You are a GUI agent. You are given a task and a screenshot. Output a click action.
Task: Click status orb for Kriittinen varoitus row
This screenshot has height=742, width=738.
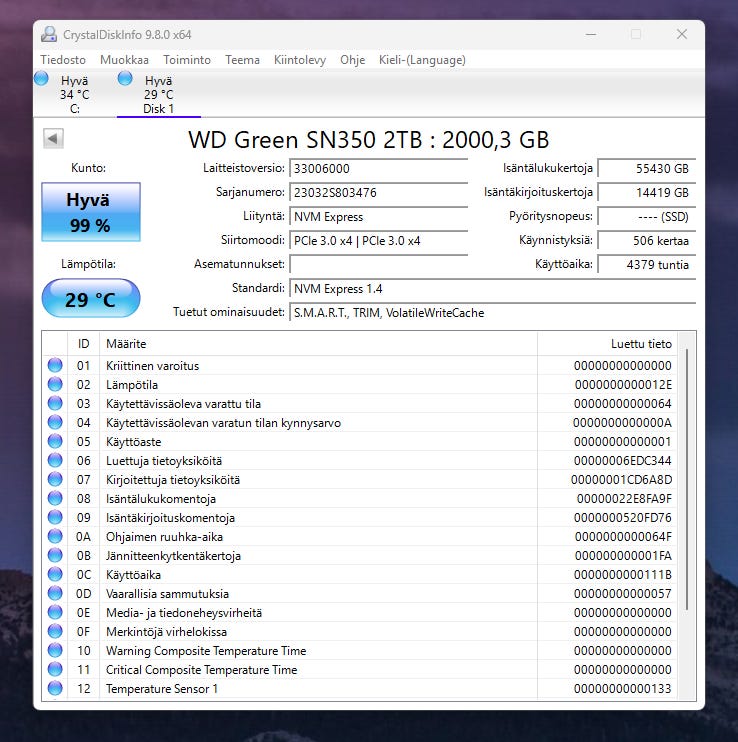point(55,365)
